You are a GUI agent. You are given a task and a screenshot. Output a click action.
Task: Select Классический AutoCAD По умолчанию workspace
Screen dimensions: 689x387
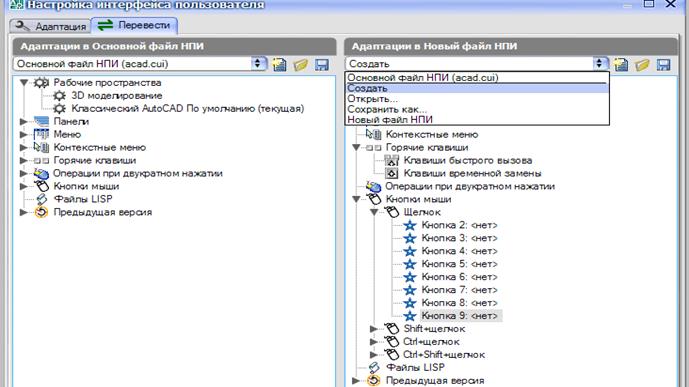click(188, 109)
